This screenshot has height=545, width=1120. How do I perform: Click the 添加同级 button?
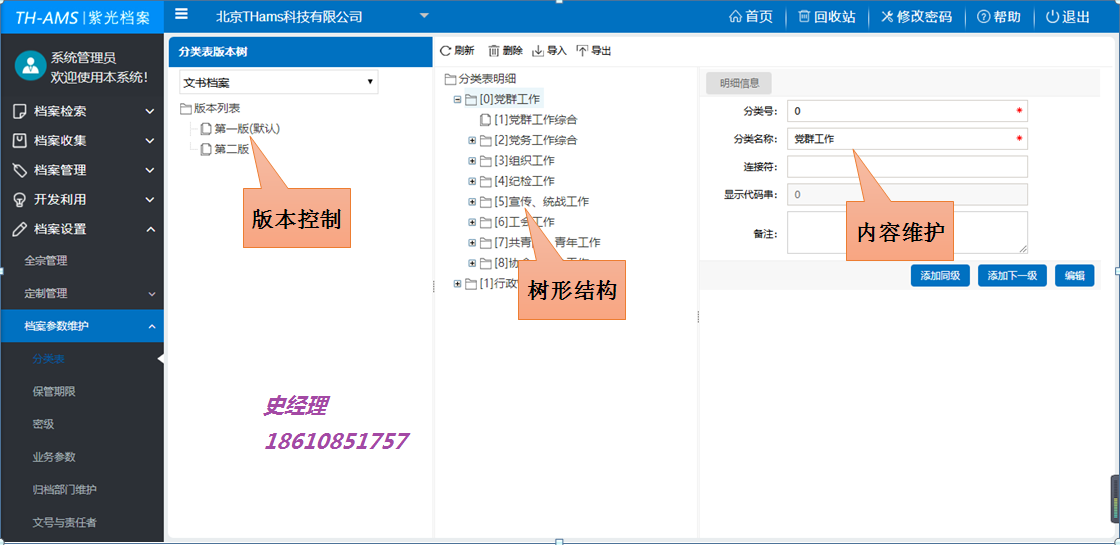coord(939,276)
